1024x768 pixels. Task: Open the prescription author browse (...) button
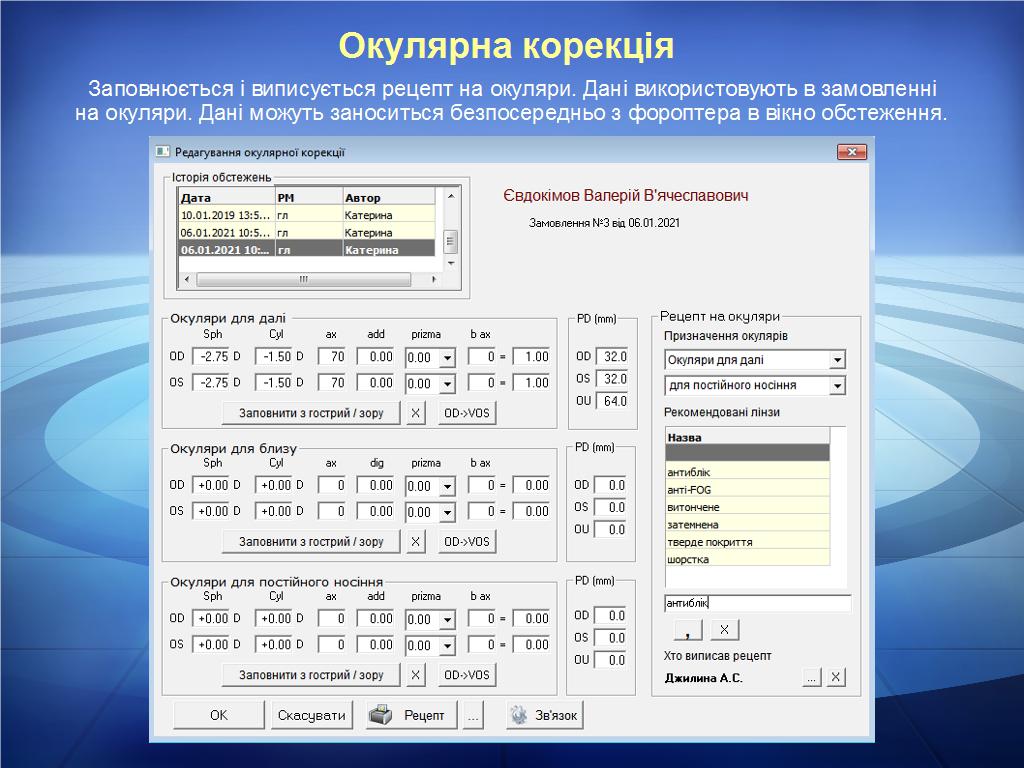[812, 678]
